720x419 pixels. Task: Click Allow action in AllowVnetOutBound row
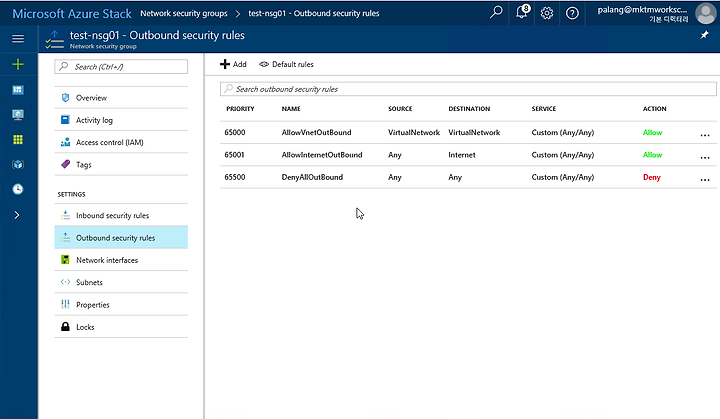pyautogui.click(x=652, y=132)
